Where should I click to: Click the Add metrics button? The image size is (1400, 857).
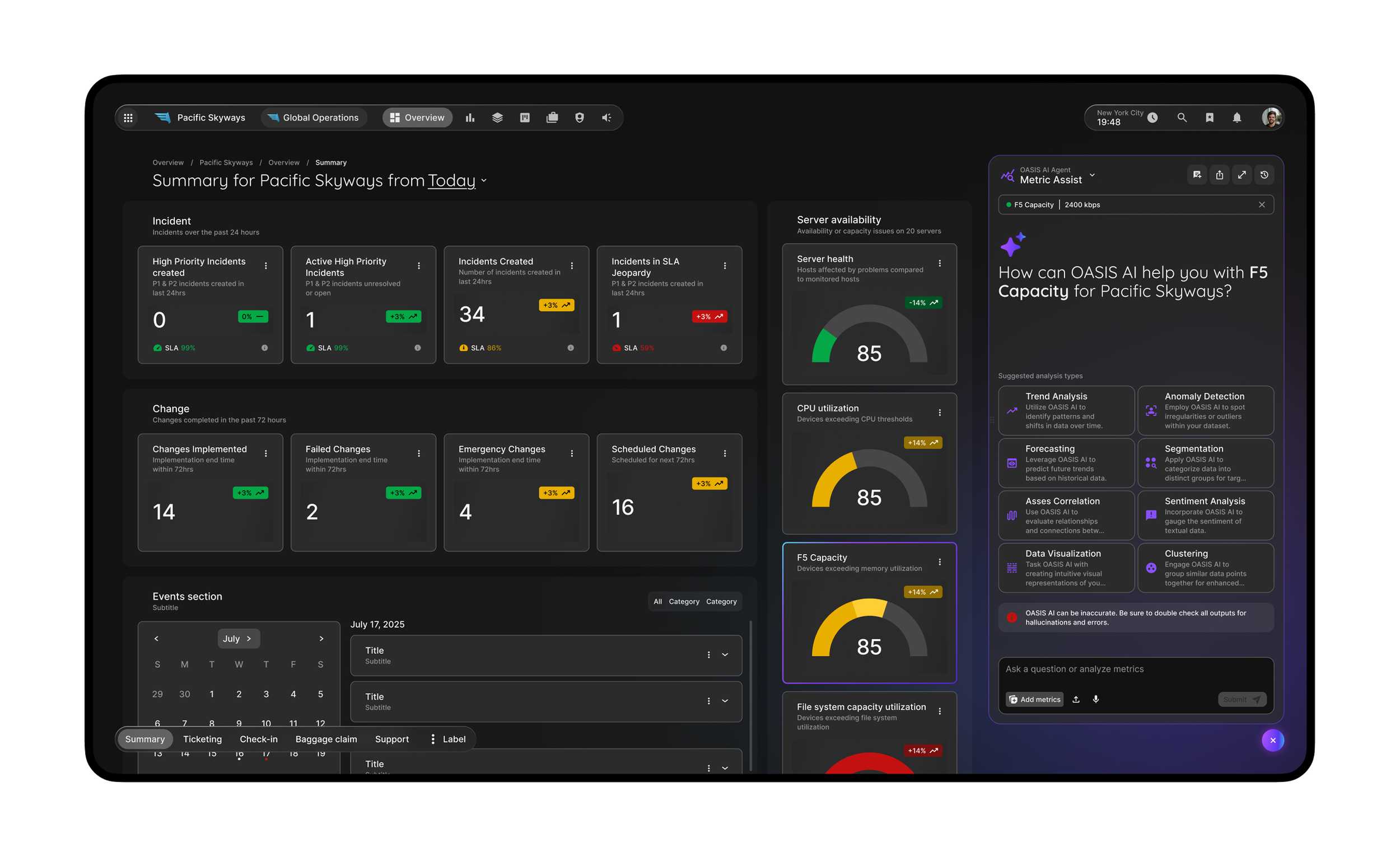click(1034, 699)
